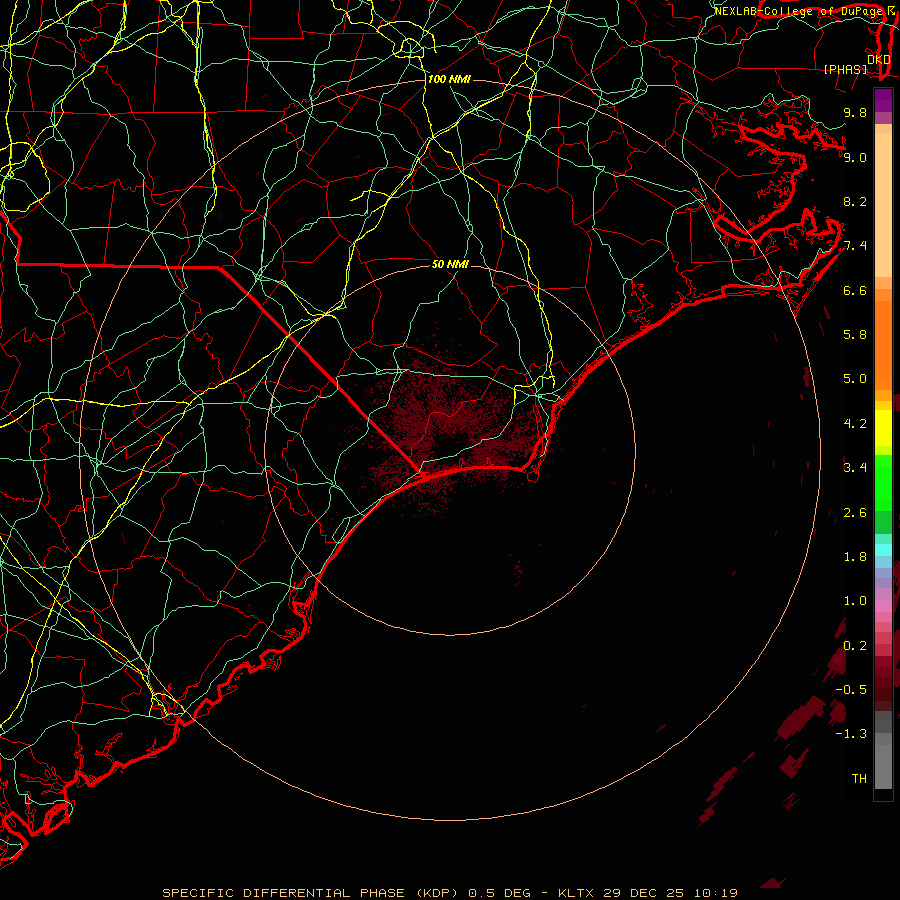Image resolution: width=900 pixels, height=900 pixels.
Task: Click the "DKD" label above the color scale
Action: click(878, 59)
